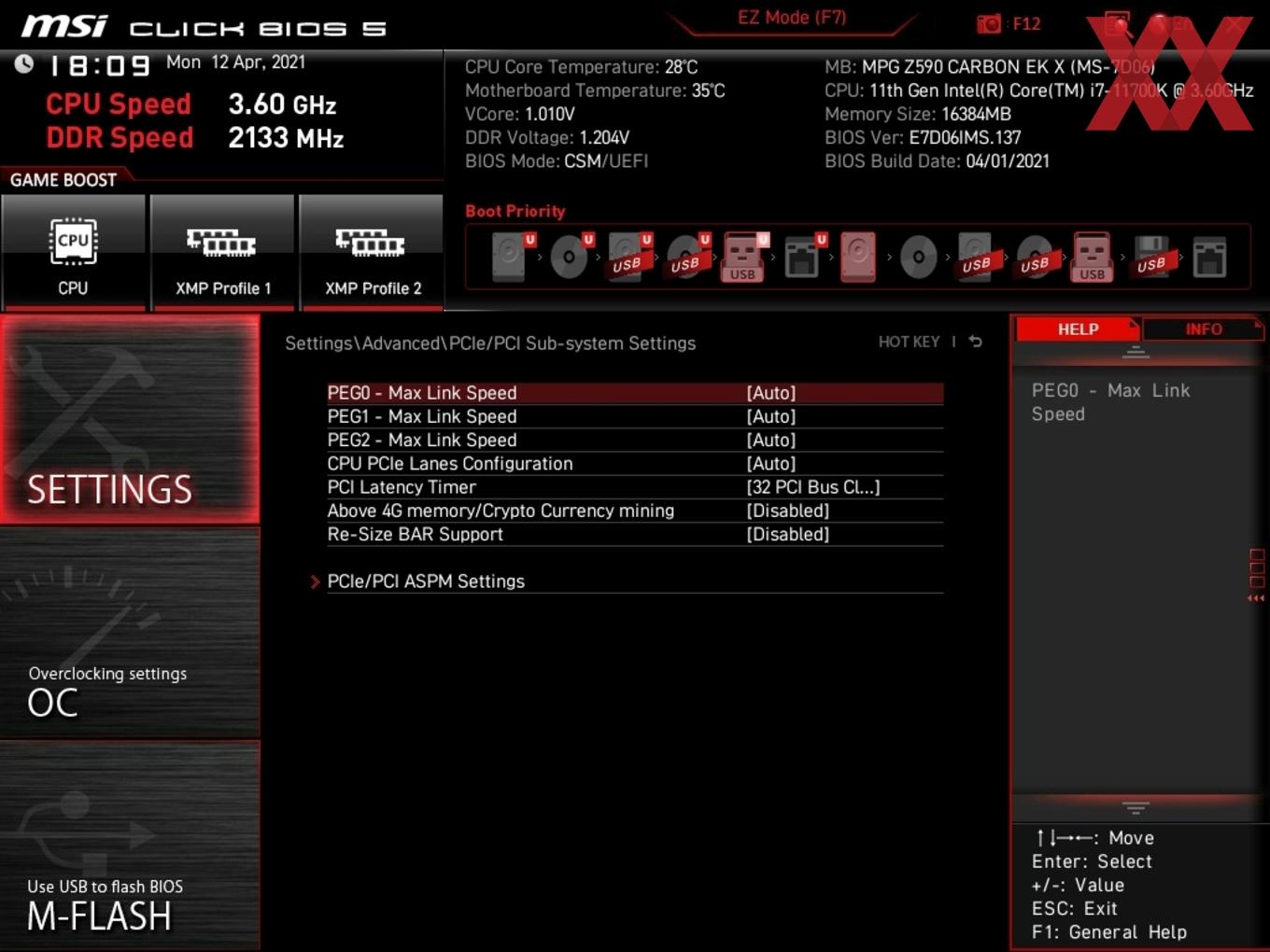Screen dimensions: 1270x952
Task: Select the UEFI USB hard disk boot icon
Action: pyautogui.click(x=628, y=257)
